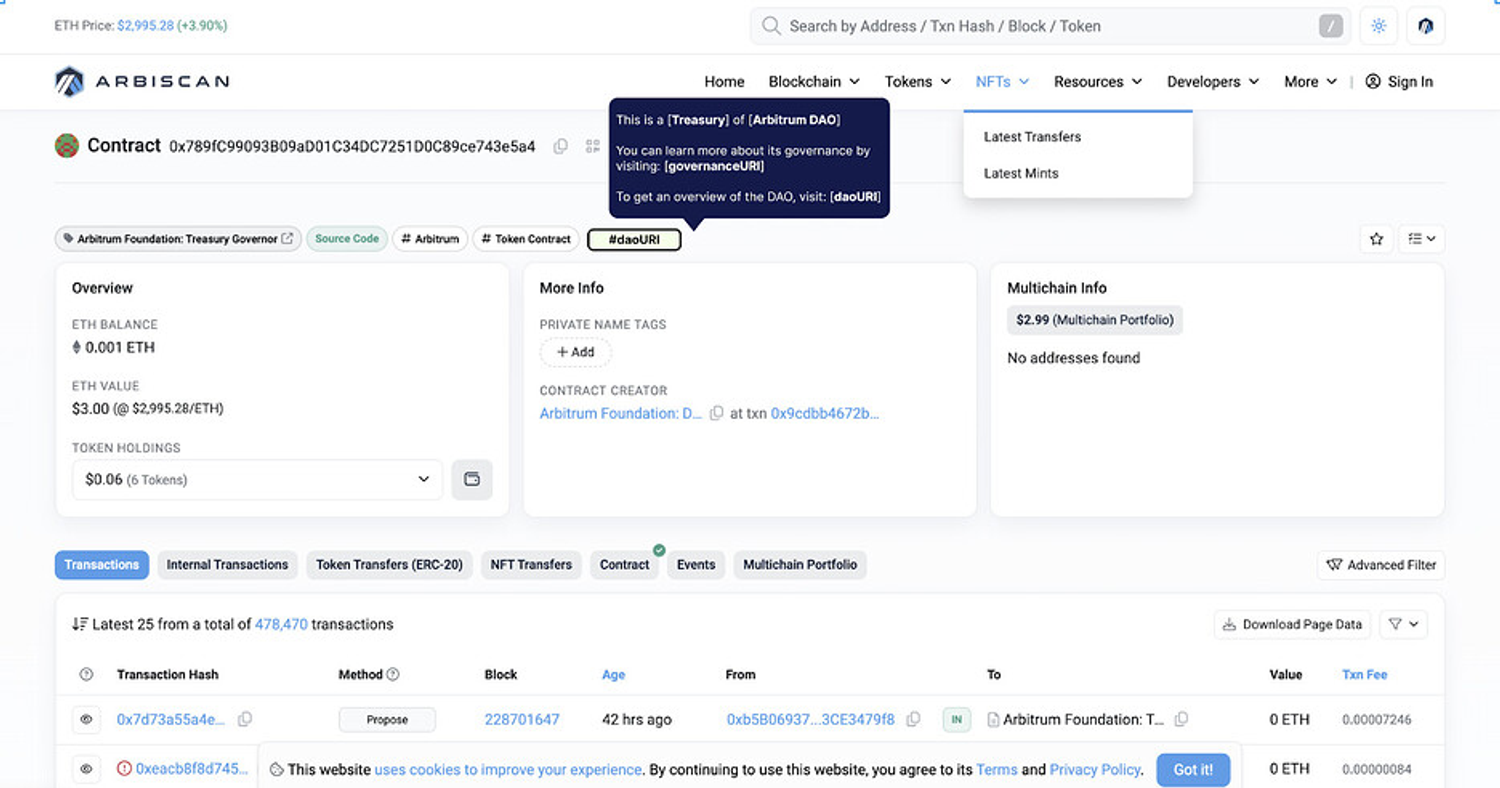Select Latest Mints from the NFTs menu
The image size is (1500, 788).
coord(1021,173)
